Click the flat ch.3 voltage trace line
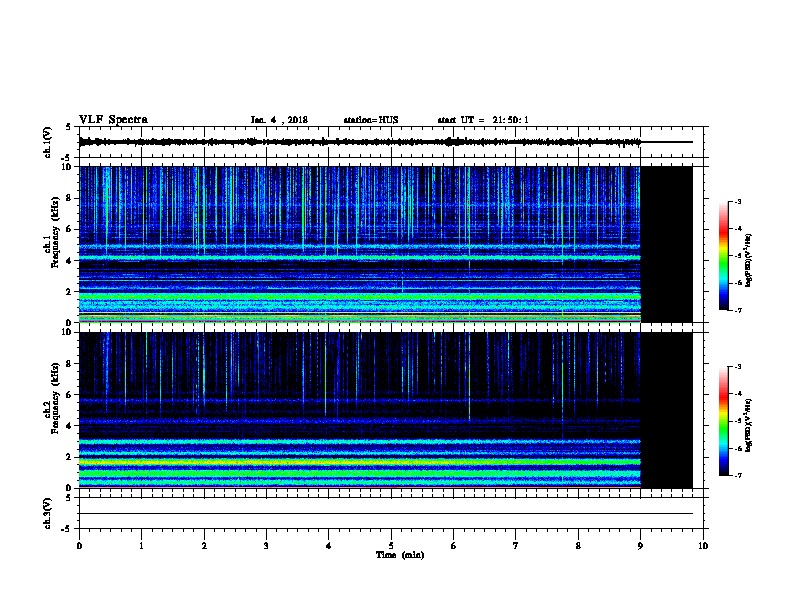792x612 pixels. tap(386, 514)
